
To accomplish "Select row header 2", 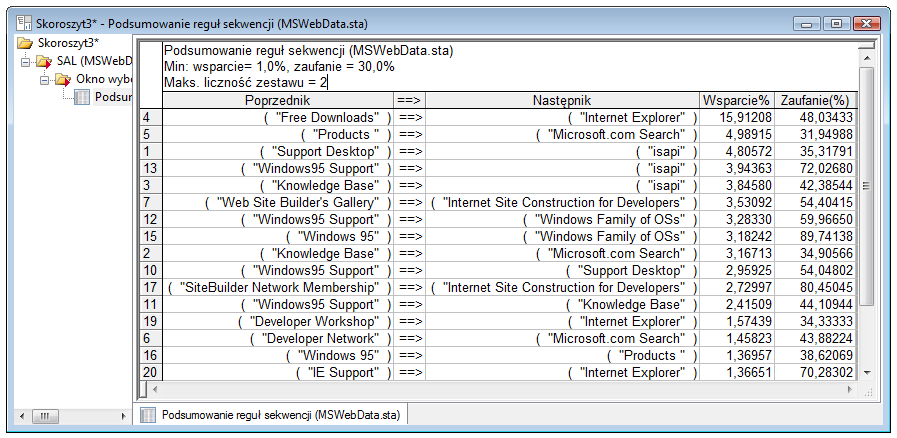I will pos(151,253).
